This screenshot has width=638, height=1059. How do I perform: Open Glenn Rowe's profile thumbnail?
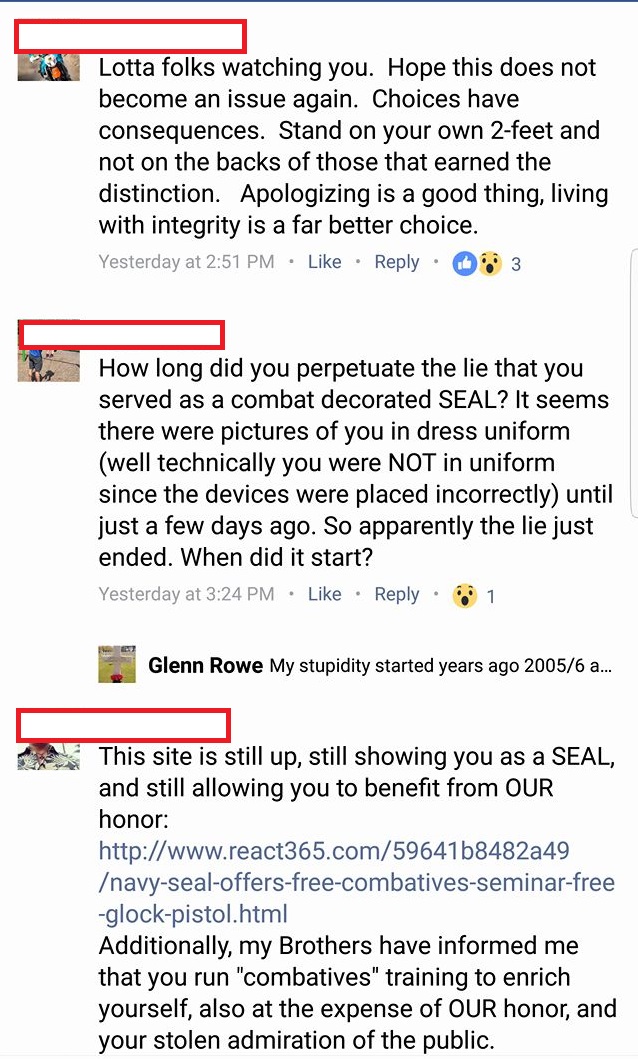117,665
